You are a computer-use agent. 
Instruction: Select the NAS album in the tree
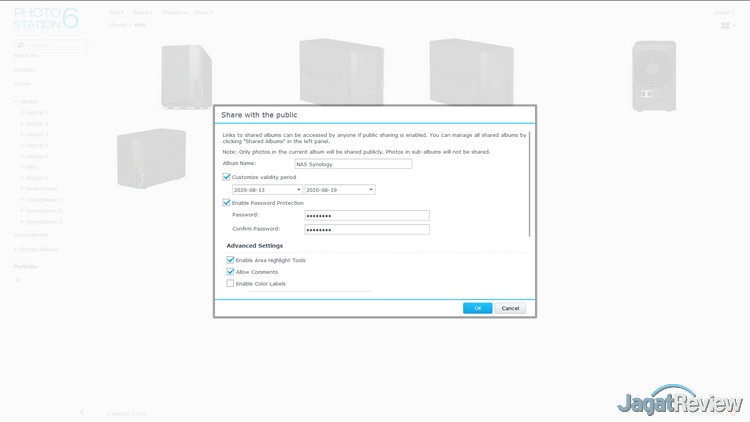click(32, 167)
